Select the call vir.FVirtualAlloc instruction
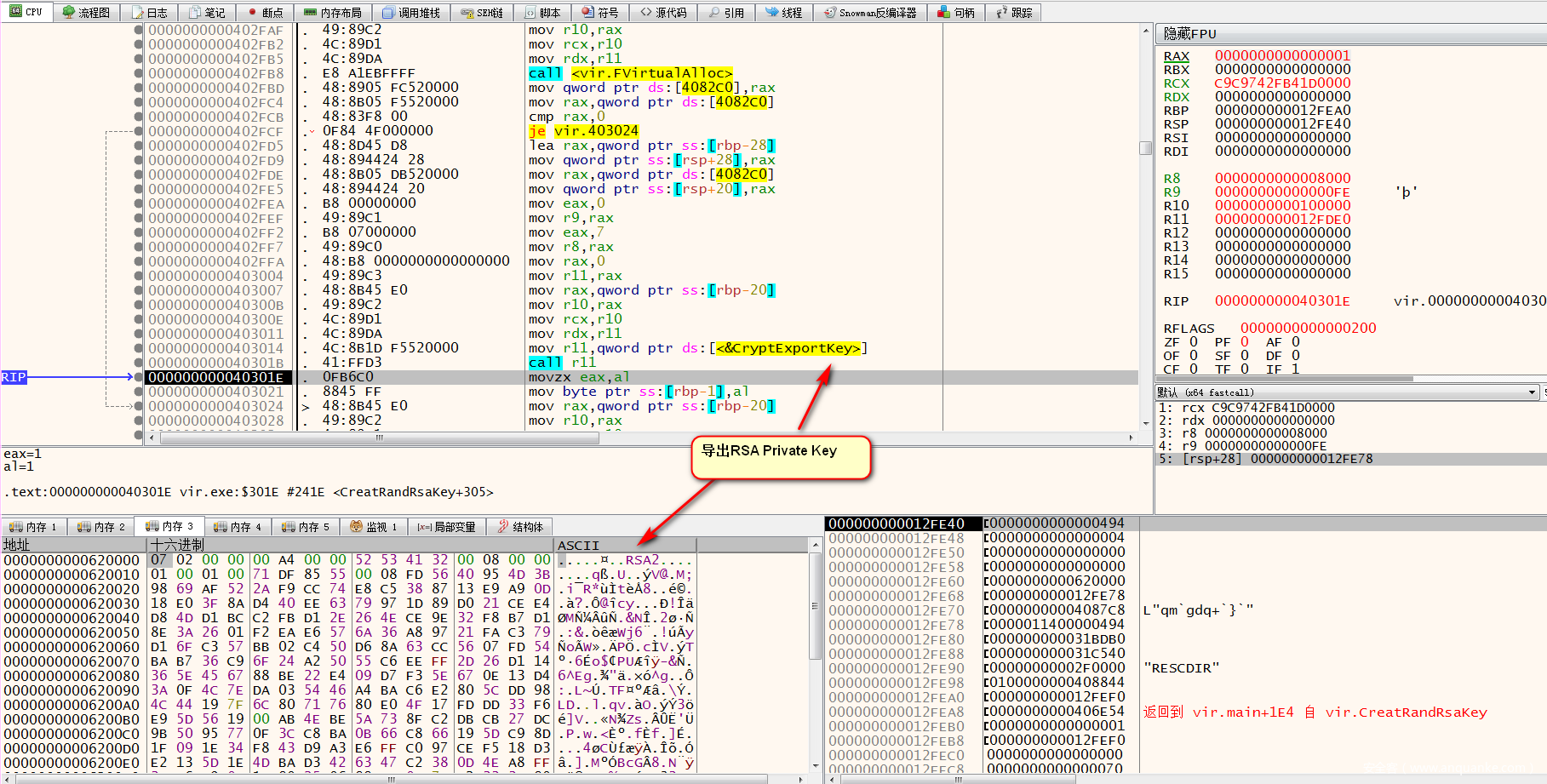1547x784 pixels. click(630, 73)
